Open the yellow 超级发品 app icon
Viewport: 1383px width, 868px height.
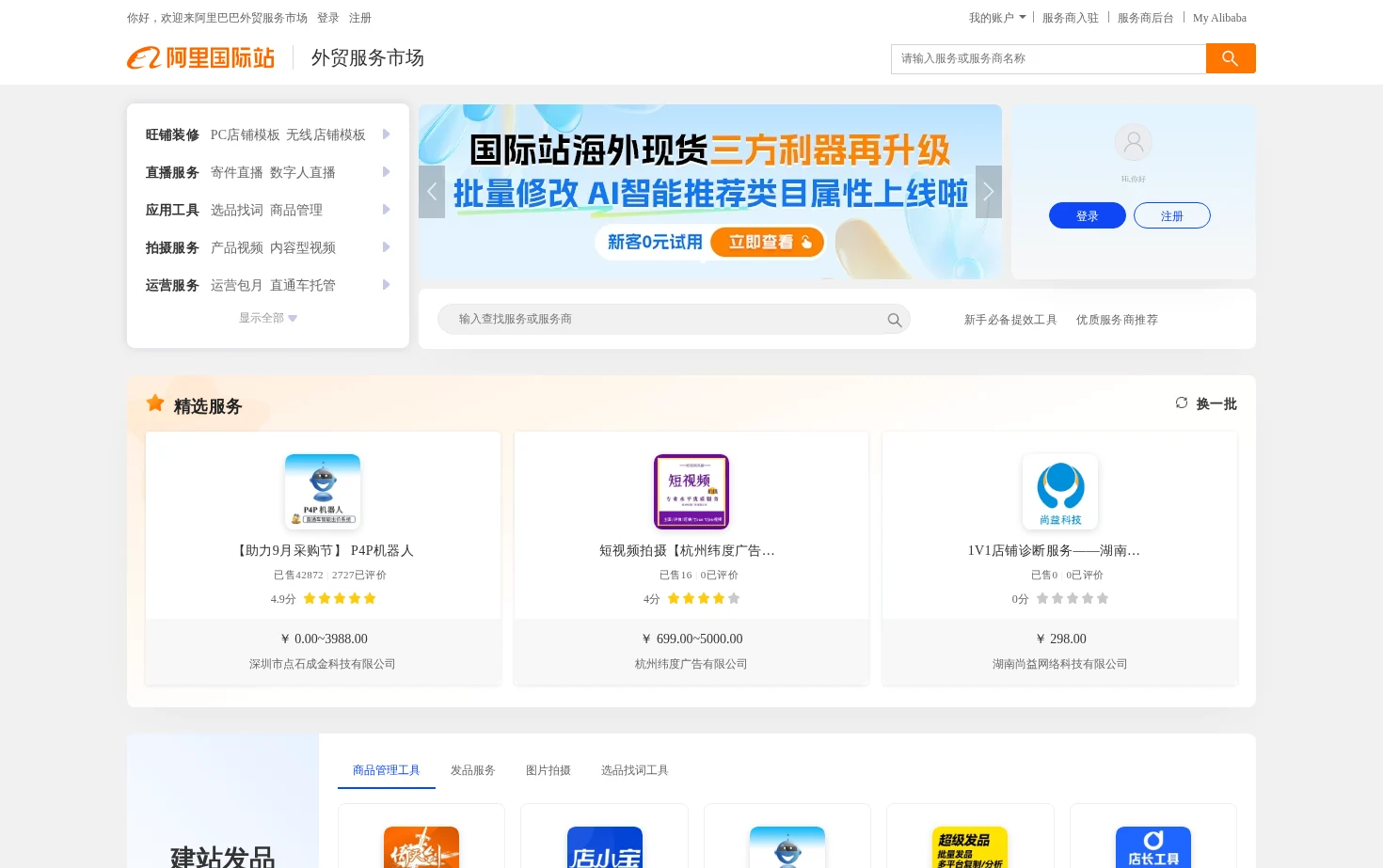click(x=970, y=847)
